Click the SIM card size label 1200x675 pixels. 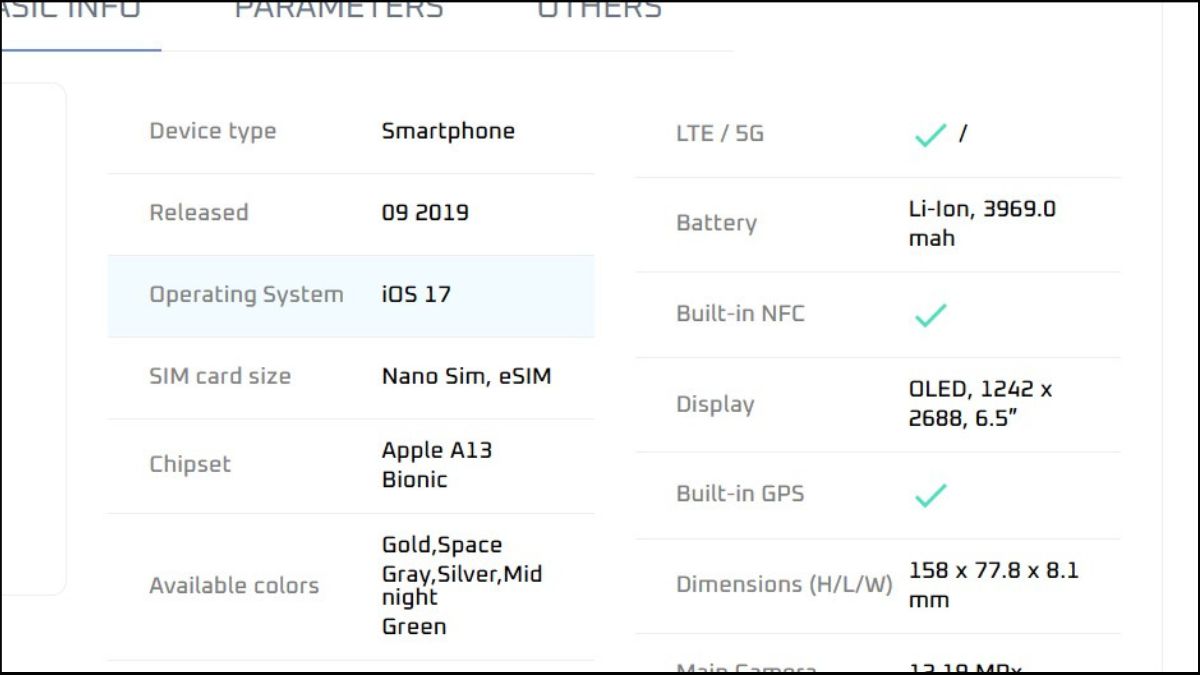tap(220, 377)
